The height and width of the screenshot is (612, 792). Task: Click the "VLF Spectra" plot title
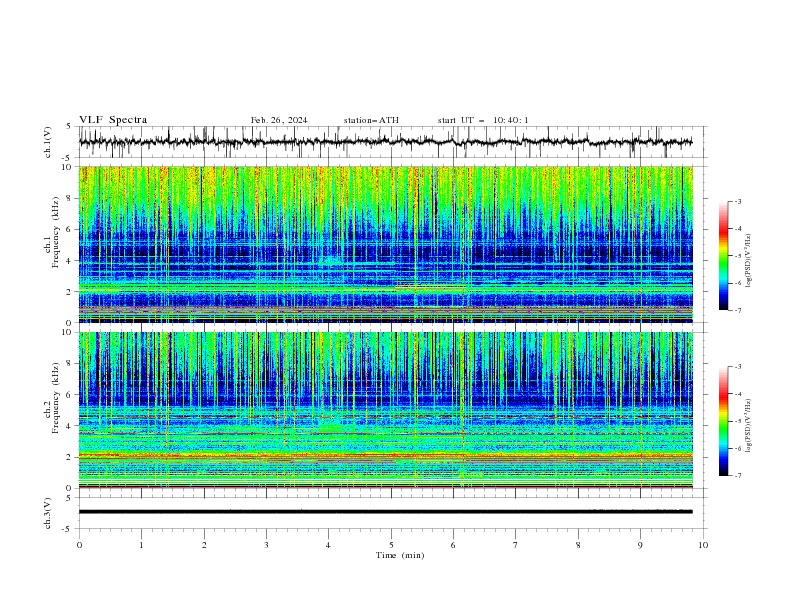113,120
